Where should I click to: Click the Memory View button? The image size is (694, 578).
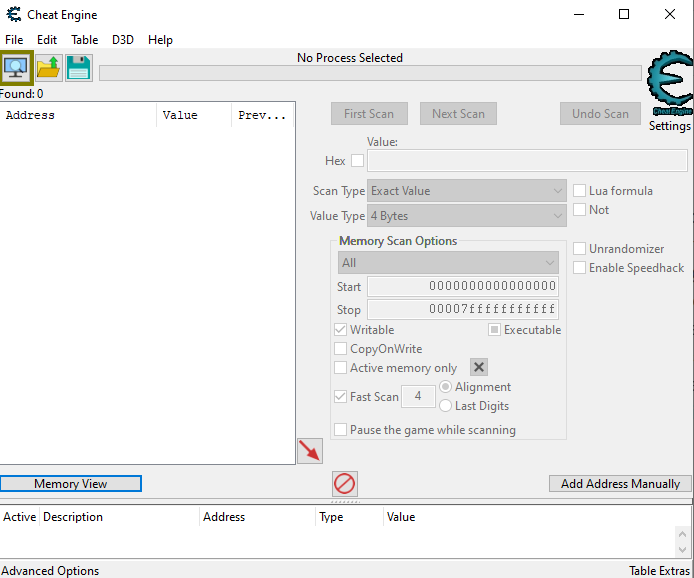(71, 484)
